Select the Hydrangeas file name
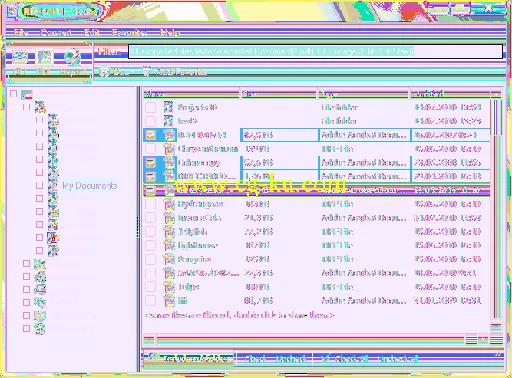The image size is (512, 378). click(200, 204)
